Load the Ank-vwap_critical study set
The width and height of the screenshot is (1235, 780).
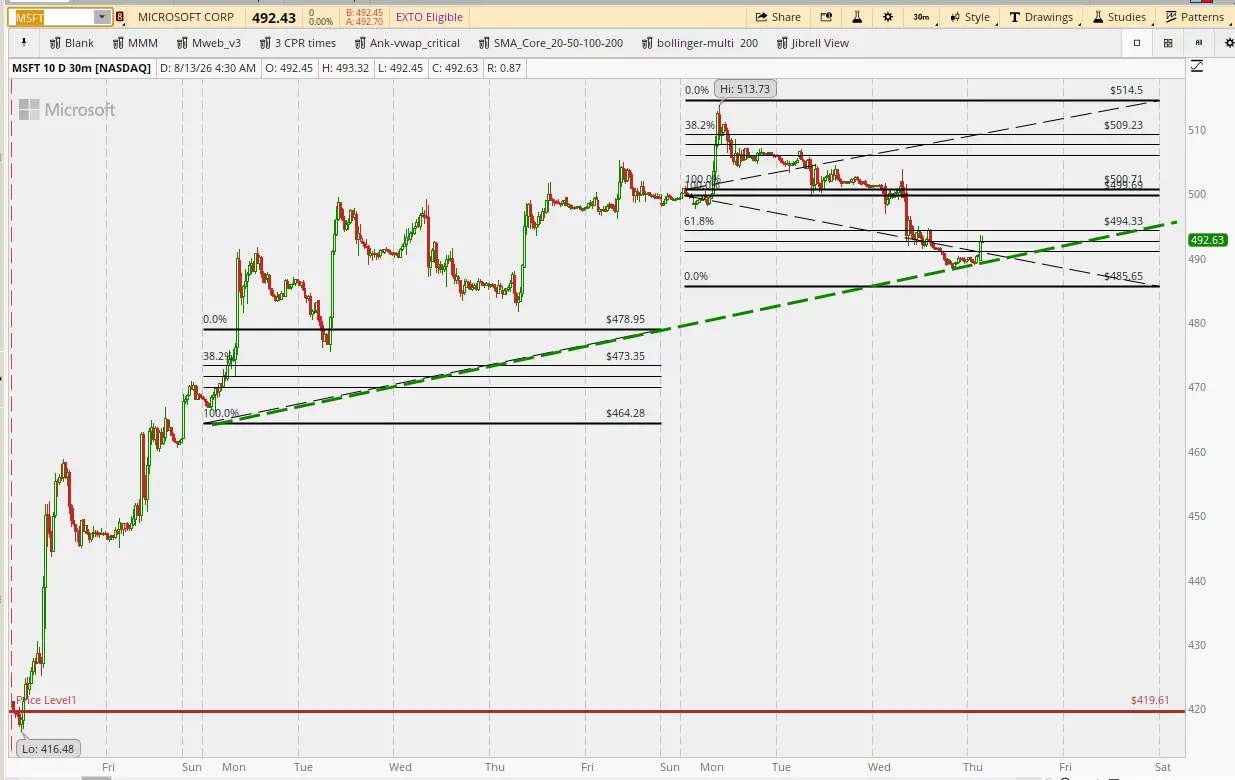(406, 43)
